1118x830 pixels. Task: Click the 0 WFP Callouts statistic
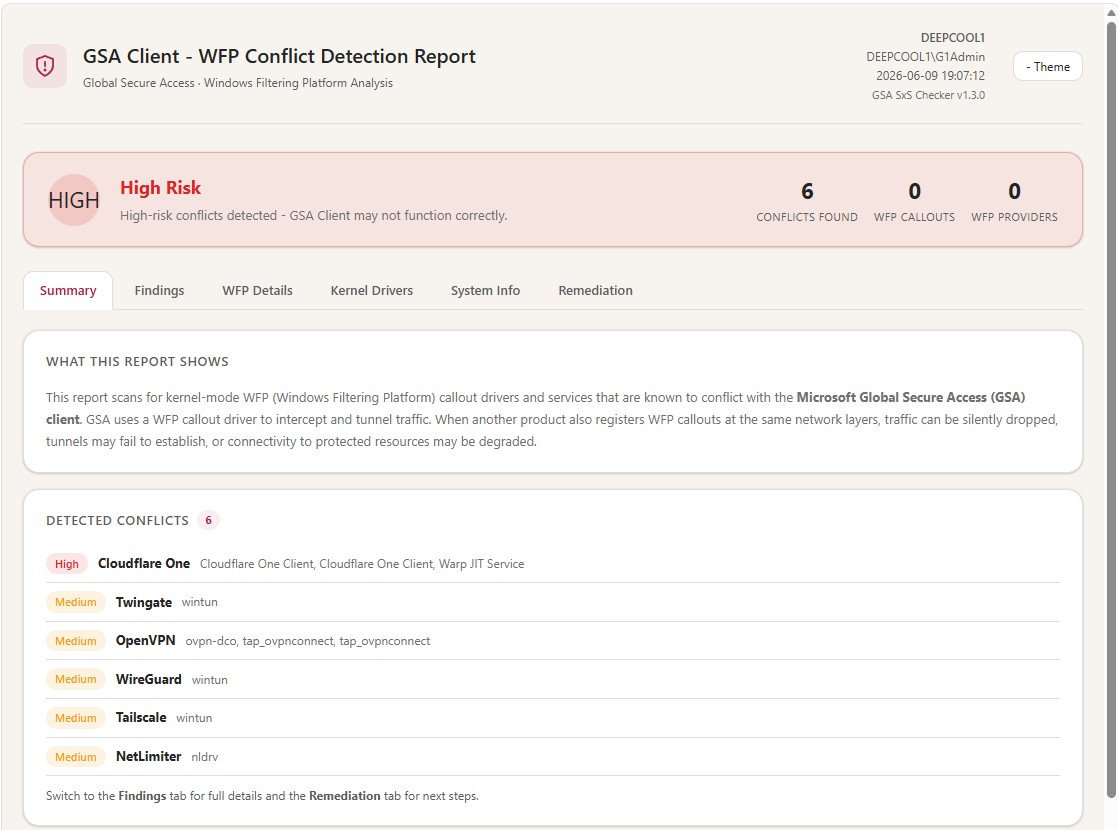click(x=914, y=202)
